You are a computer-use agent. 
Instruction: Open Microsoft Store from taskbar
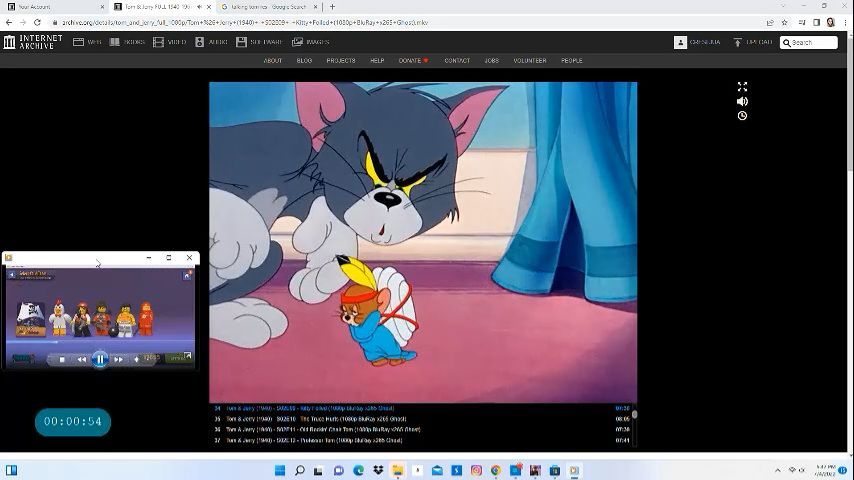click(x=554, y=470)
